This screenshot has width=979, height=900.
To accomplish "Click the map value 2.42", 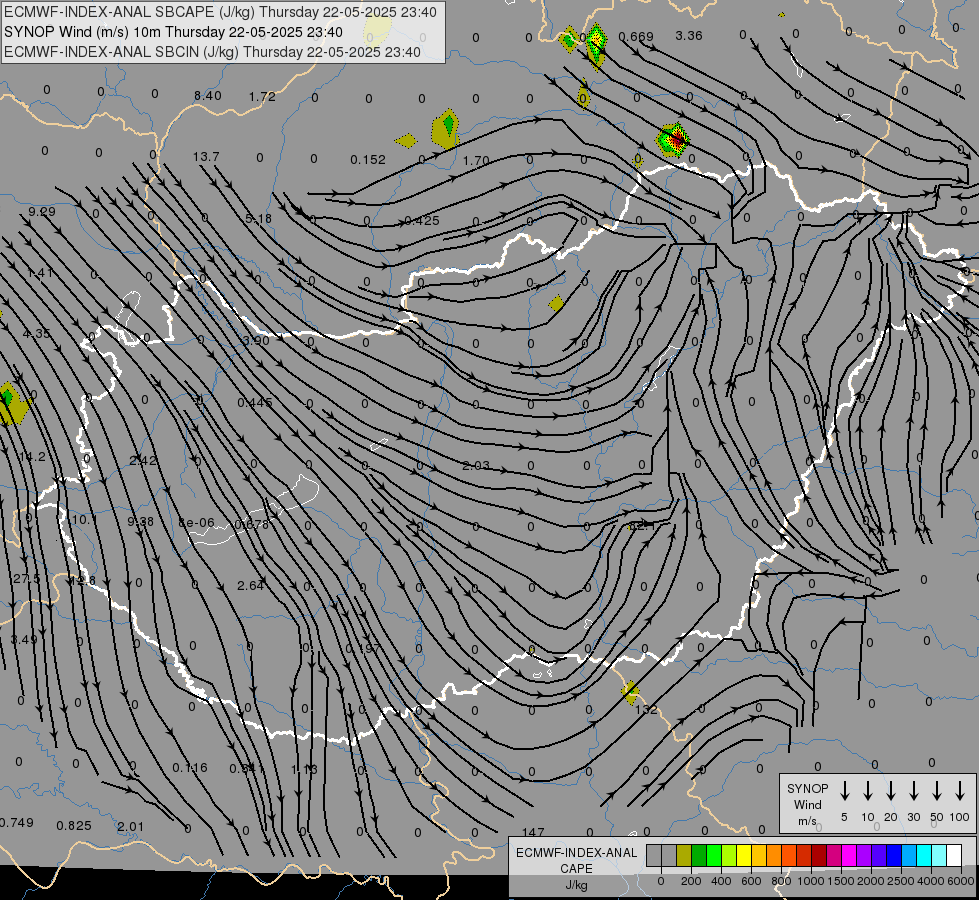I will click(x=143, y=460).
